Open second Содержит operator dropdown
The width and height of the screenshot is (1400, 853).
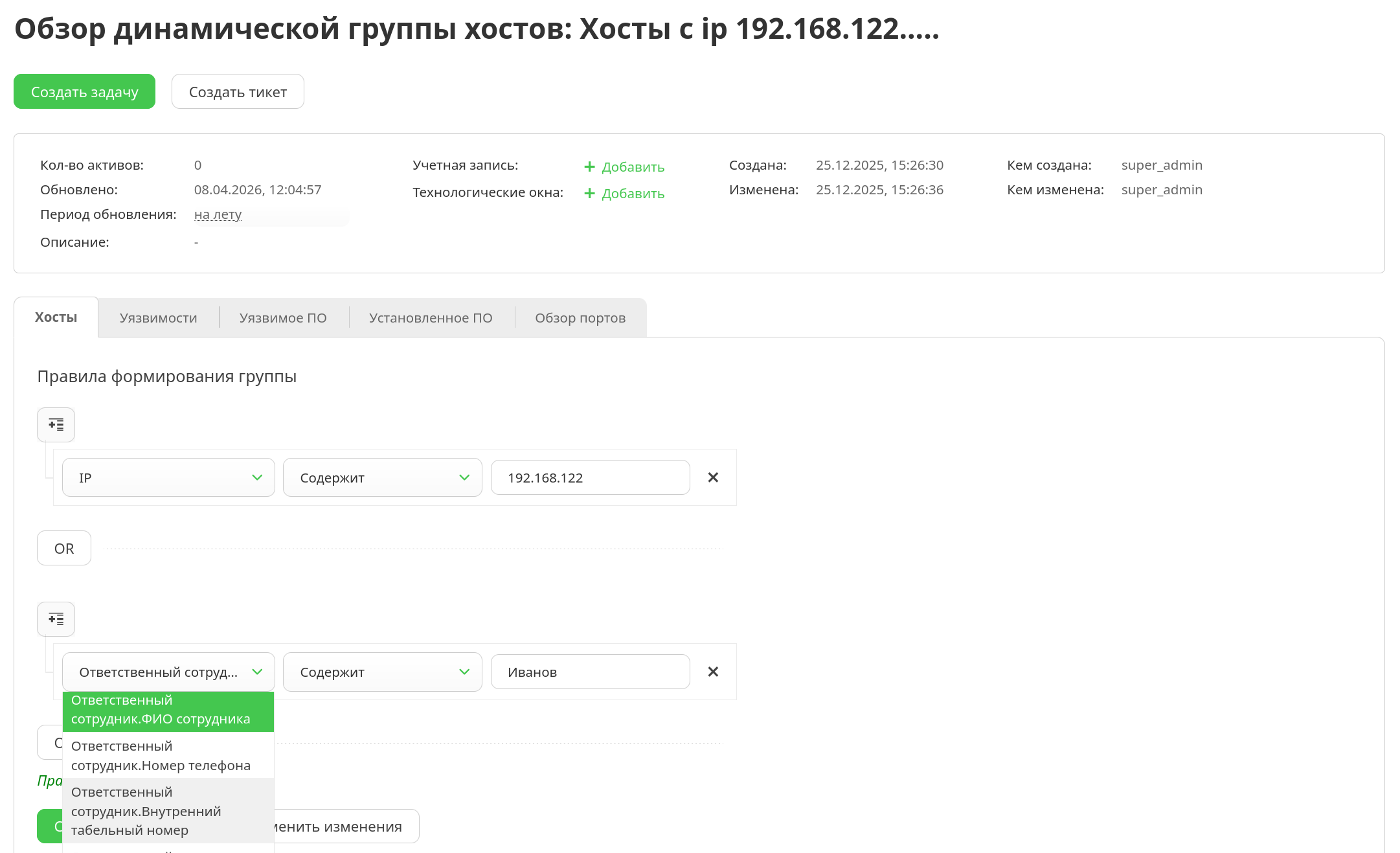tap(382, 672)
